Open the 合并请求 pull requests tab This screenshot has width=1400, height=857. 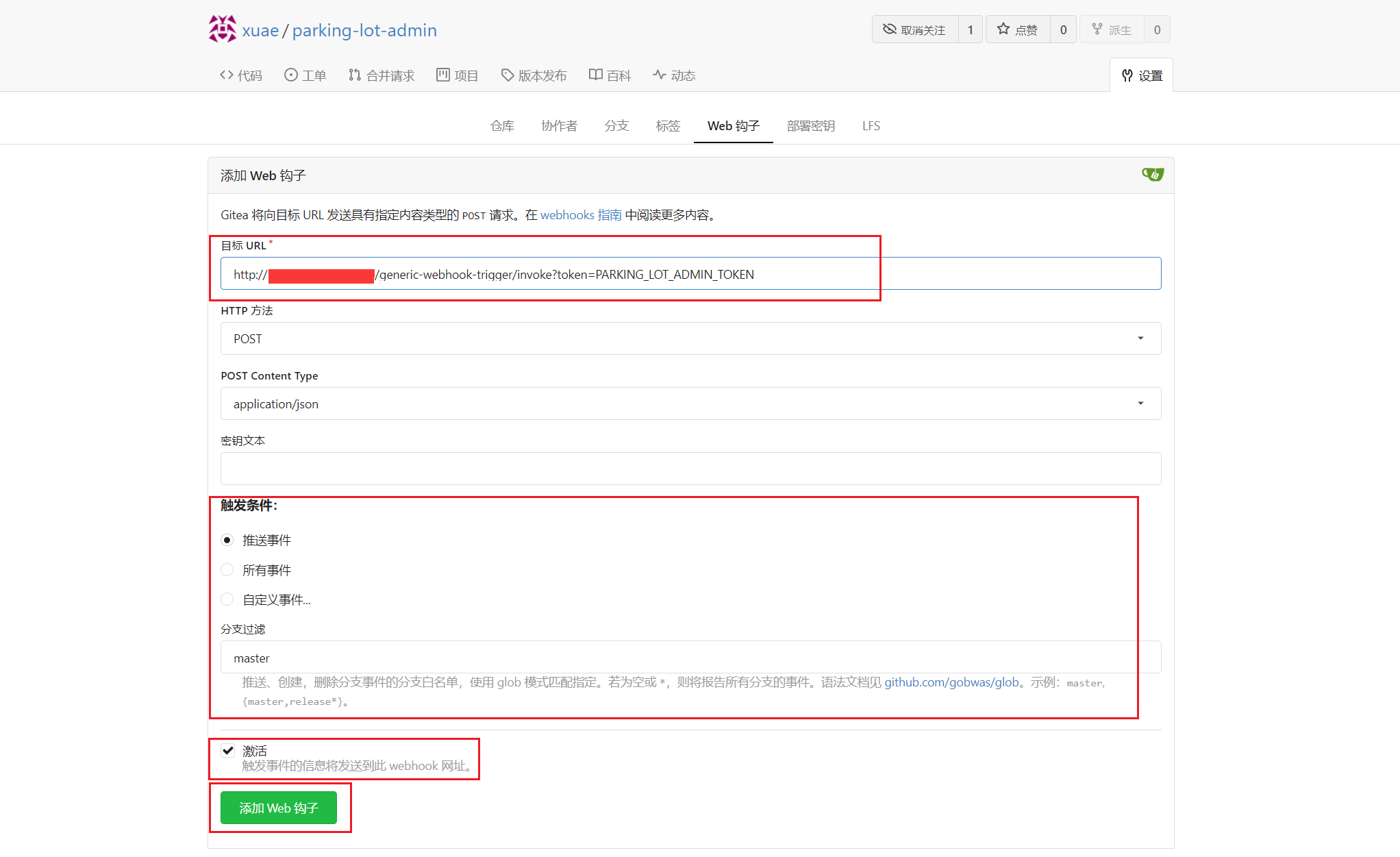382,75
